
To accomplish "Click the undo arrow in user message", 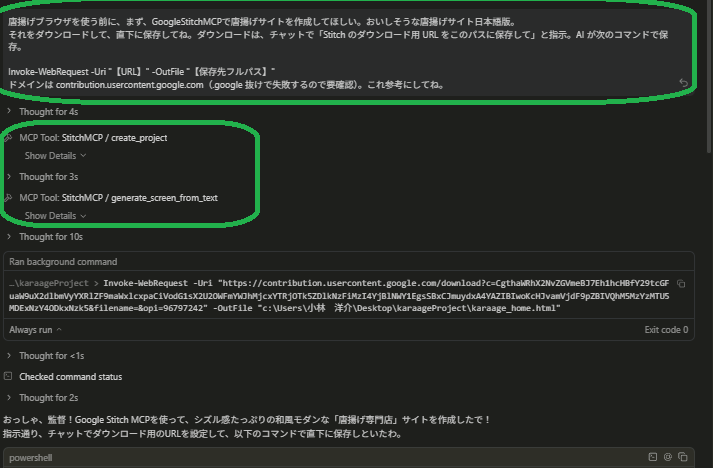I will point(683,83).
